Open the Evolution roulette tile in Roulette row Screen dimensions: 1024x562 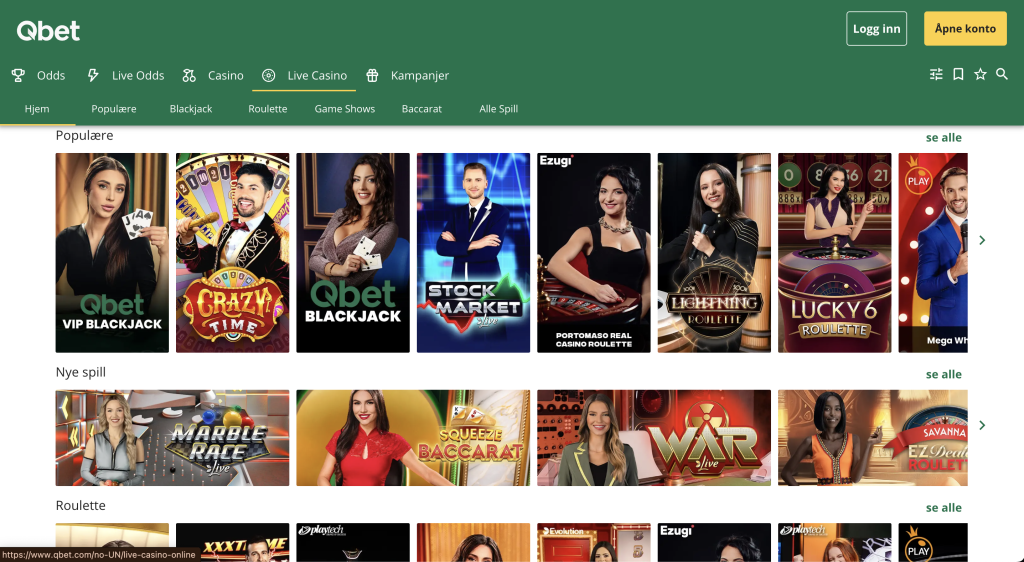594,542
